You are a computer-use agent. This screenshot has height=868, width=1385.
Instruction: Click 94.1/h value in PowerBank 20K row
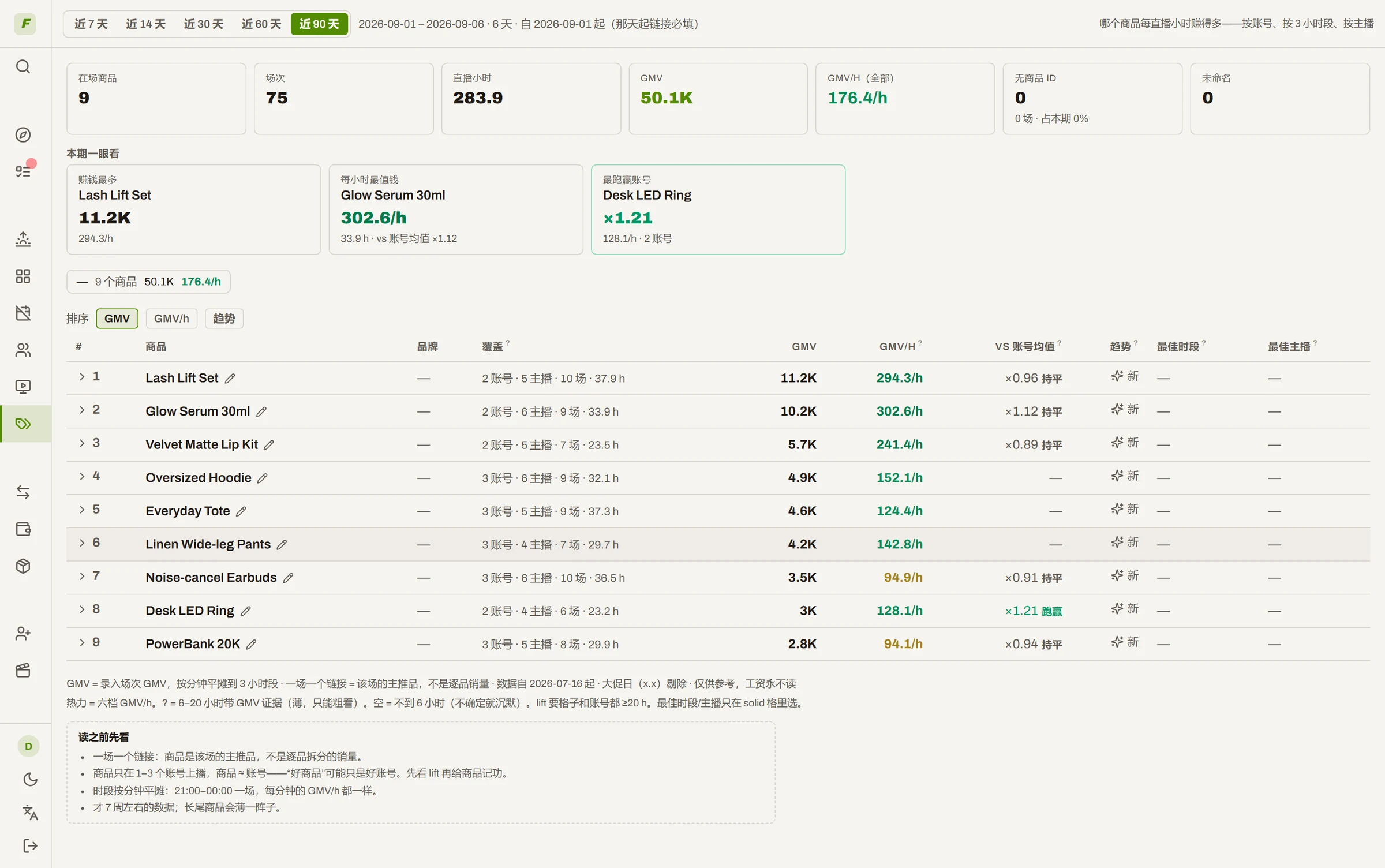(x=903, y=644)
